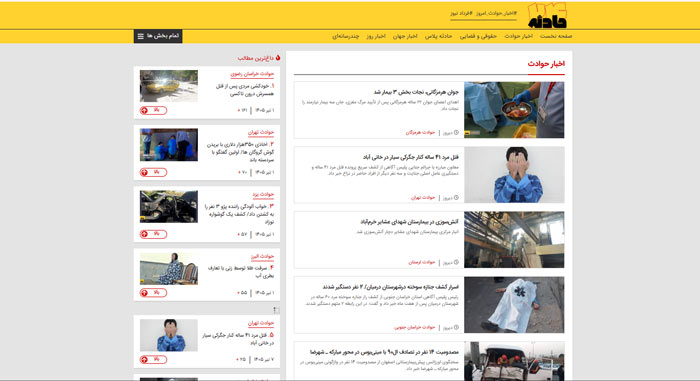Screen dimensions: 700x381
Task: Open headline about 14 injured minibus crash
Action: point(384,352)
